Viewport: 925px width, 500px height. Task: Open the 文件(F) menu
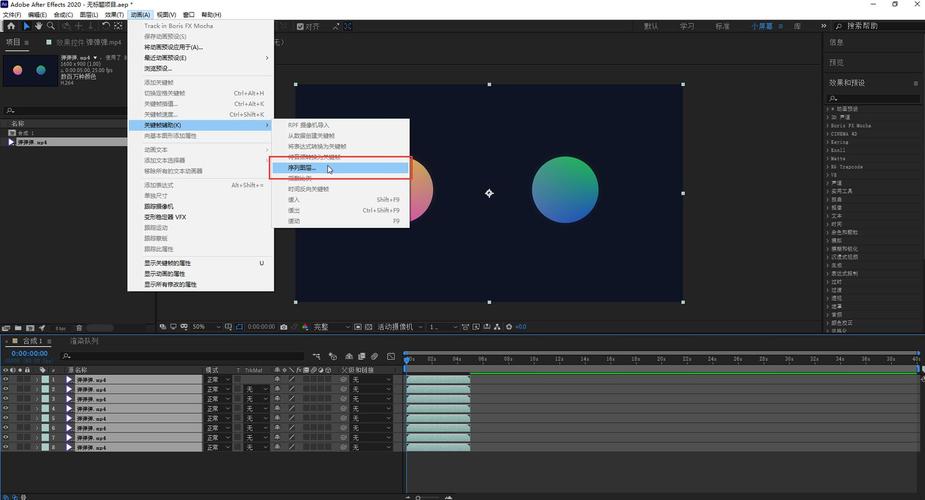click(12, 15)
